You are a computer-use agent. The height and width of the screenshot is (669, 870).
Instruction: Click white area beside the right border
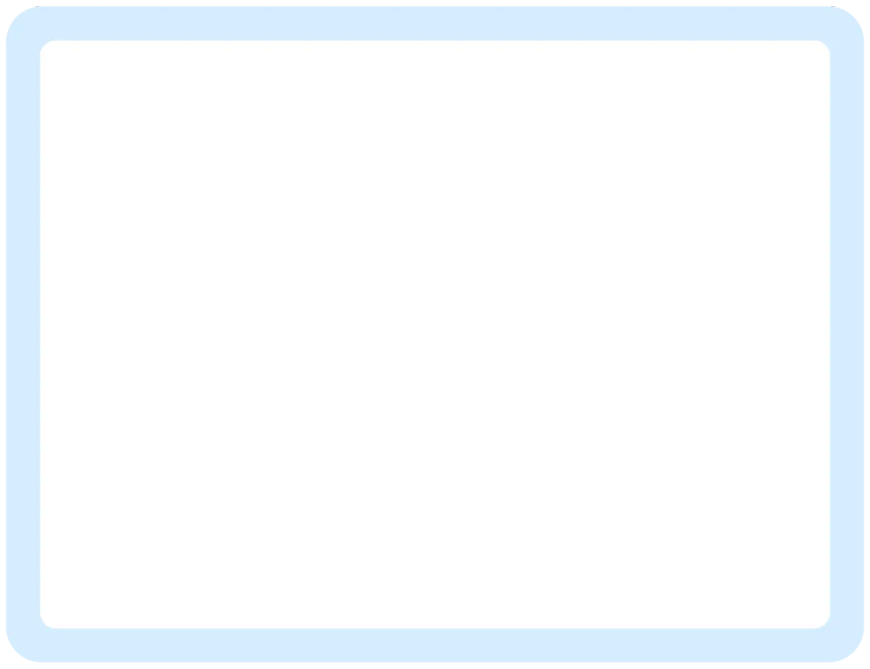click(x=820, y=334)
